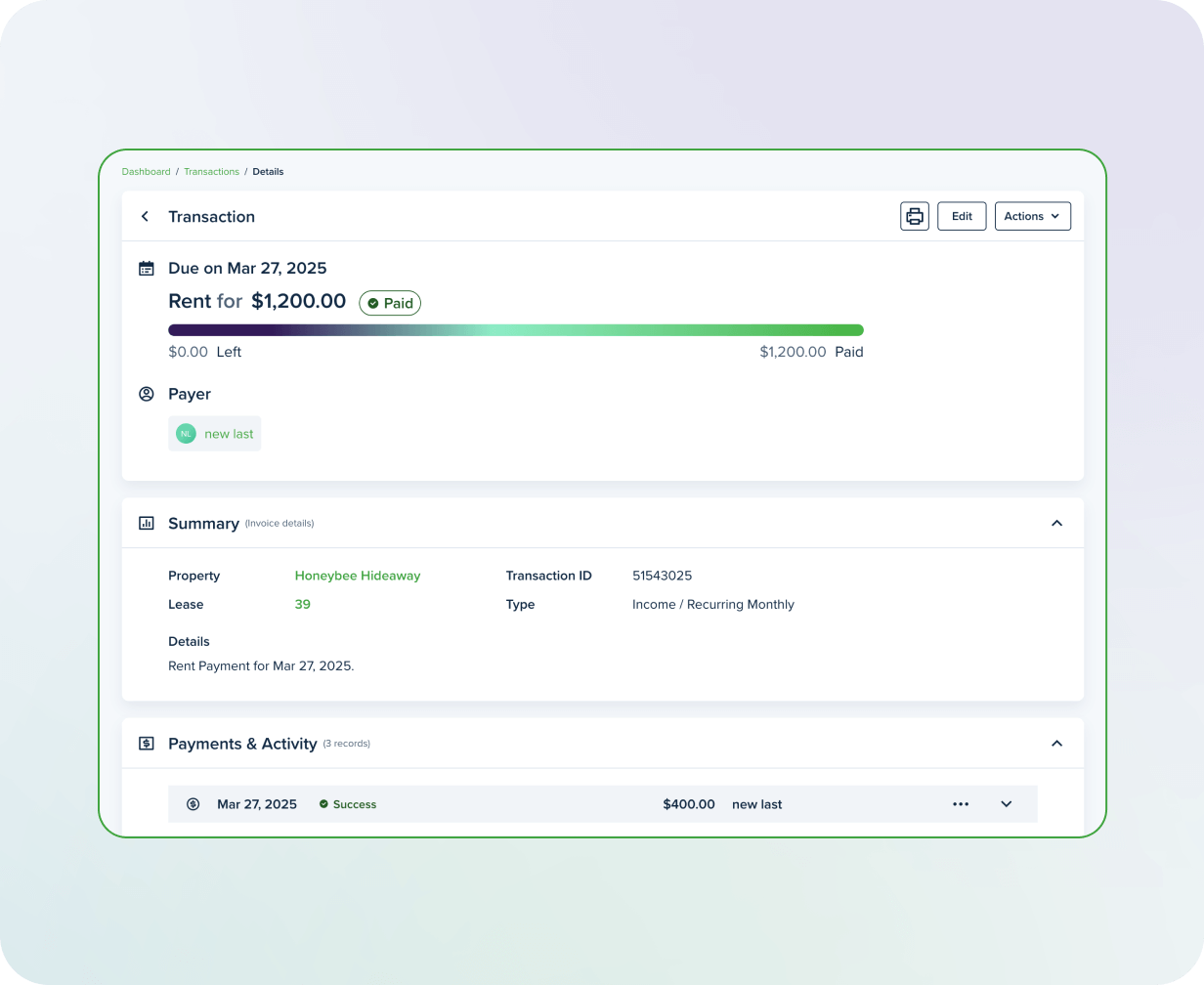
Task: Click the back arrow beside Transaction
Action: (x=145, y=217)
